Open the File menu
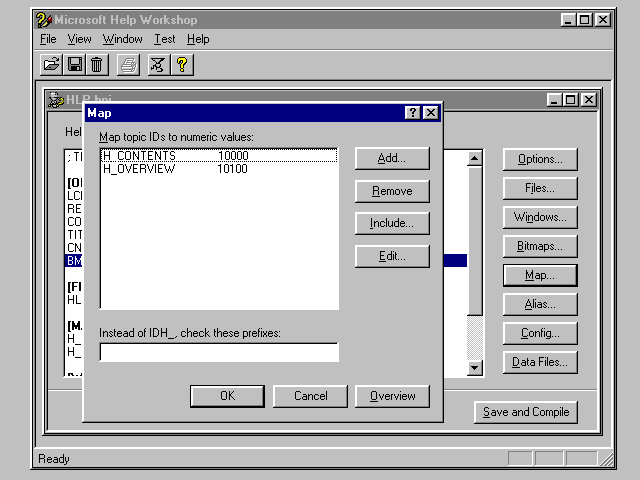The width and height of the screenshot is (640, 480). tap(48, 39)
